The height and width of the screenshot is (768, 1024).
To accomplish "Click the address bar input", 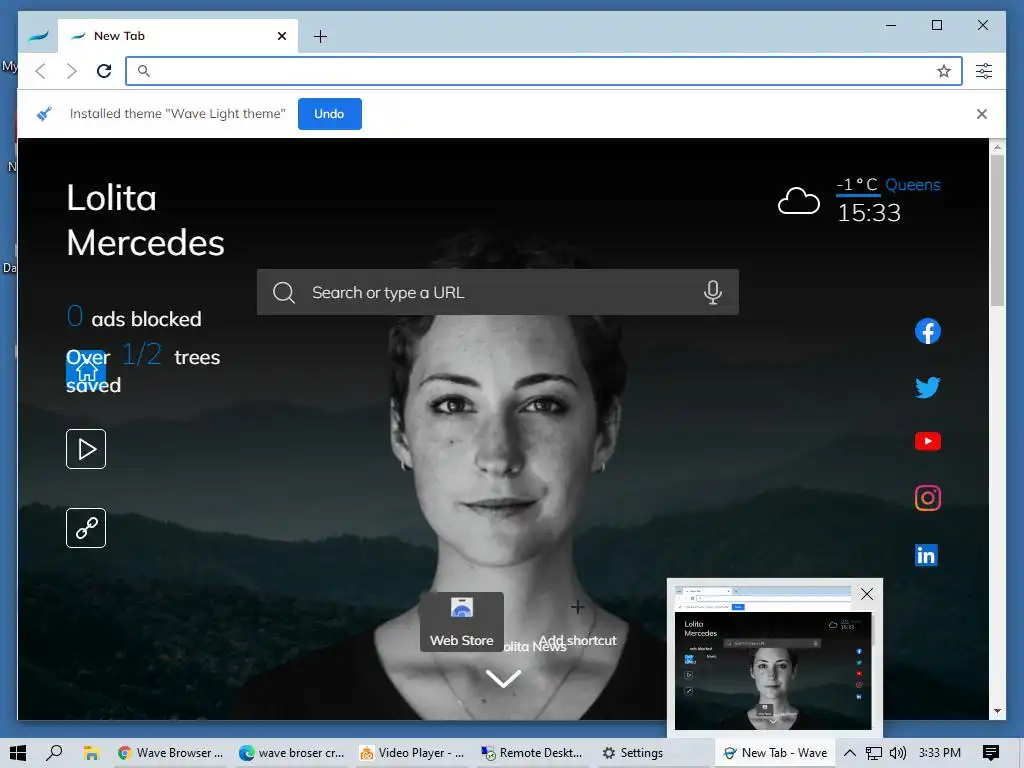I will 543,71.
